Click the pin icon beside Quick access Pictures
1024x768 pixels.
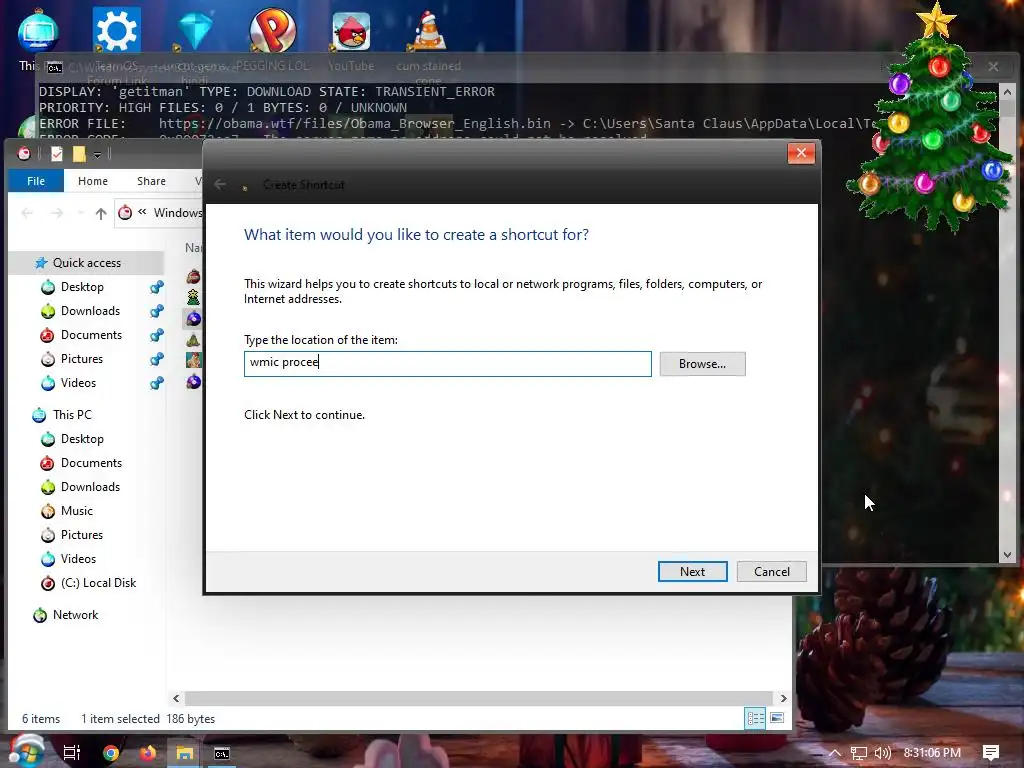coord(157,359)
